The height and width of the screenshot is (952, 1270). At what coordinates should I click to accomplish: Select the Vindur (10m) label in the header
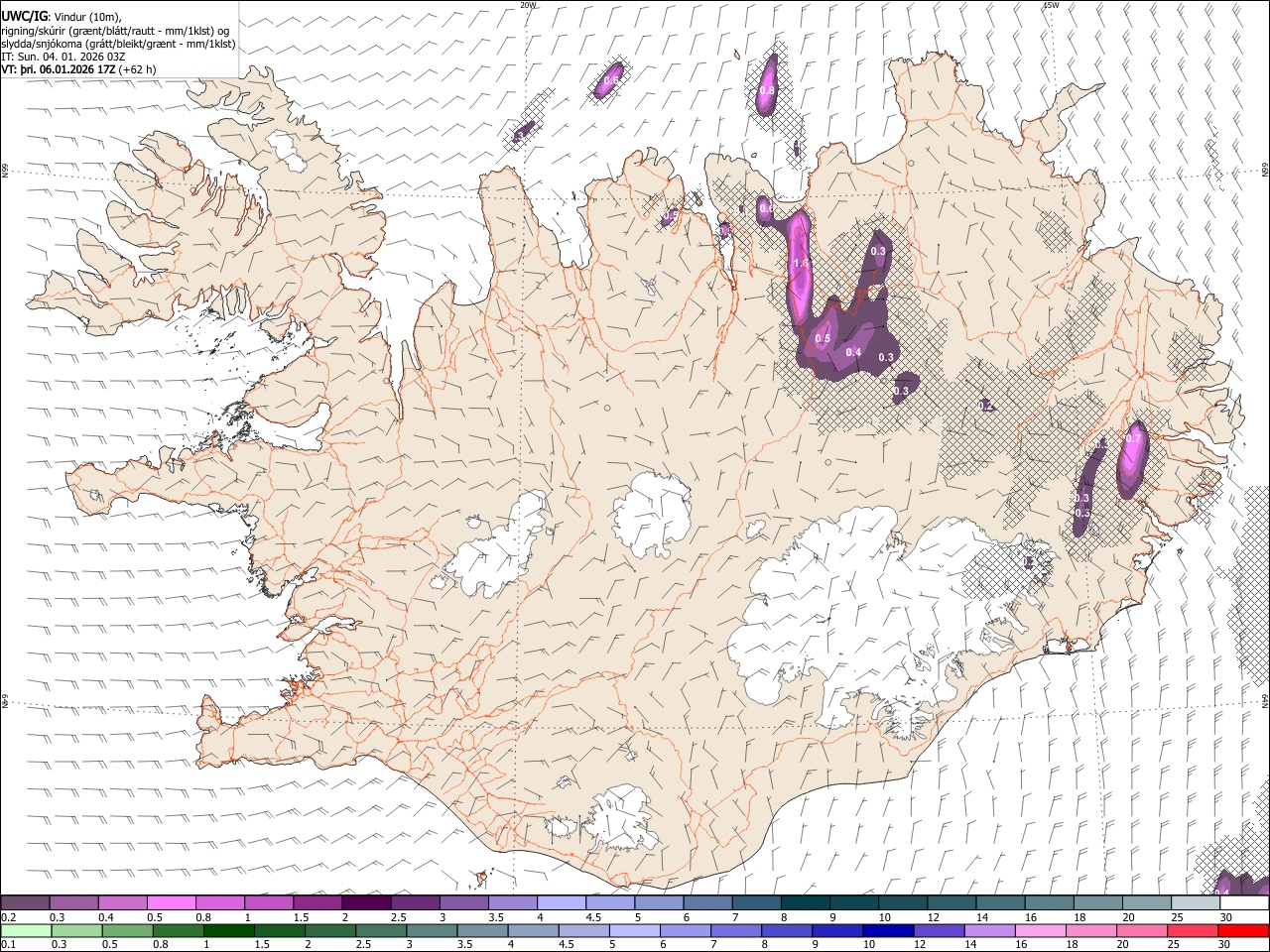point(87,17)
